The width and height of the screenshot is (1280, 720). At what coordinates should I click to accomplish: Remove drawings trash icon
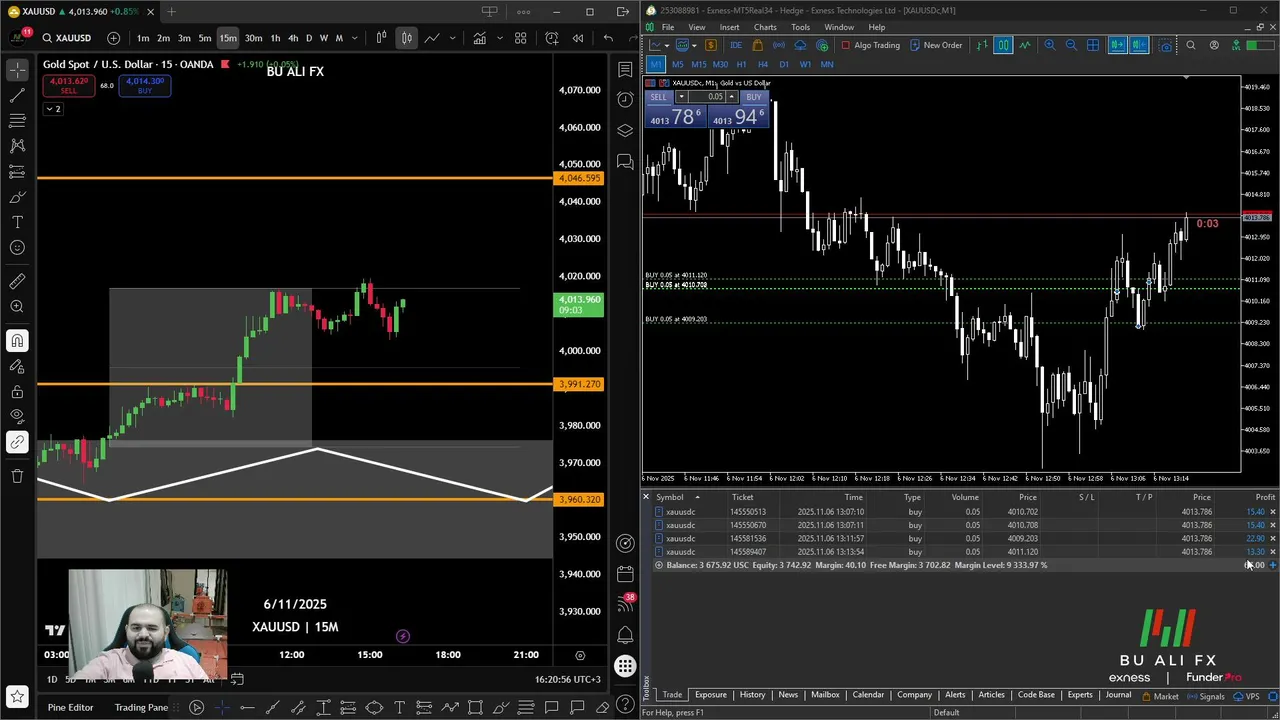17,475
